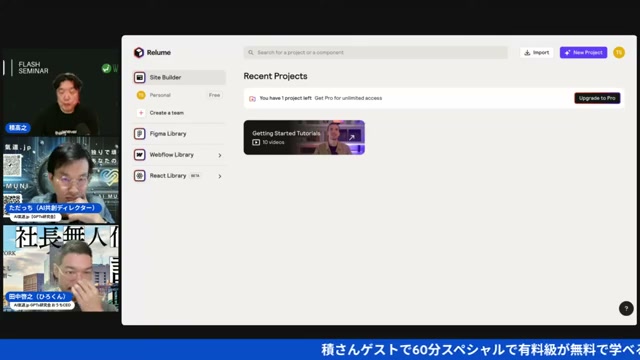This screenshot has width=640, height=360.
Task: Click the video play icon beside '10 videos'
Action: [x=256, y=142]
